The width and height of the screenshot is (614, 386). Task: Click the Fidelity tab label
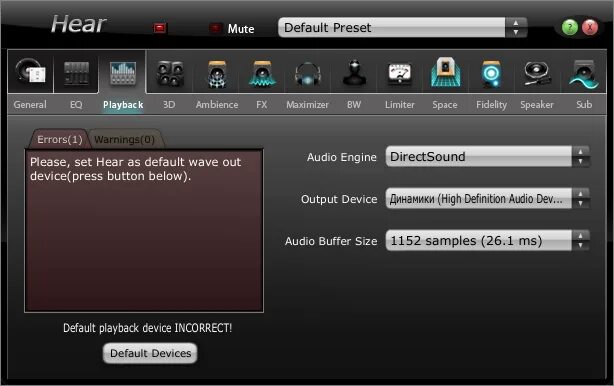coord(491,105)
